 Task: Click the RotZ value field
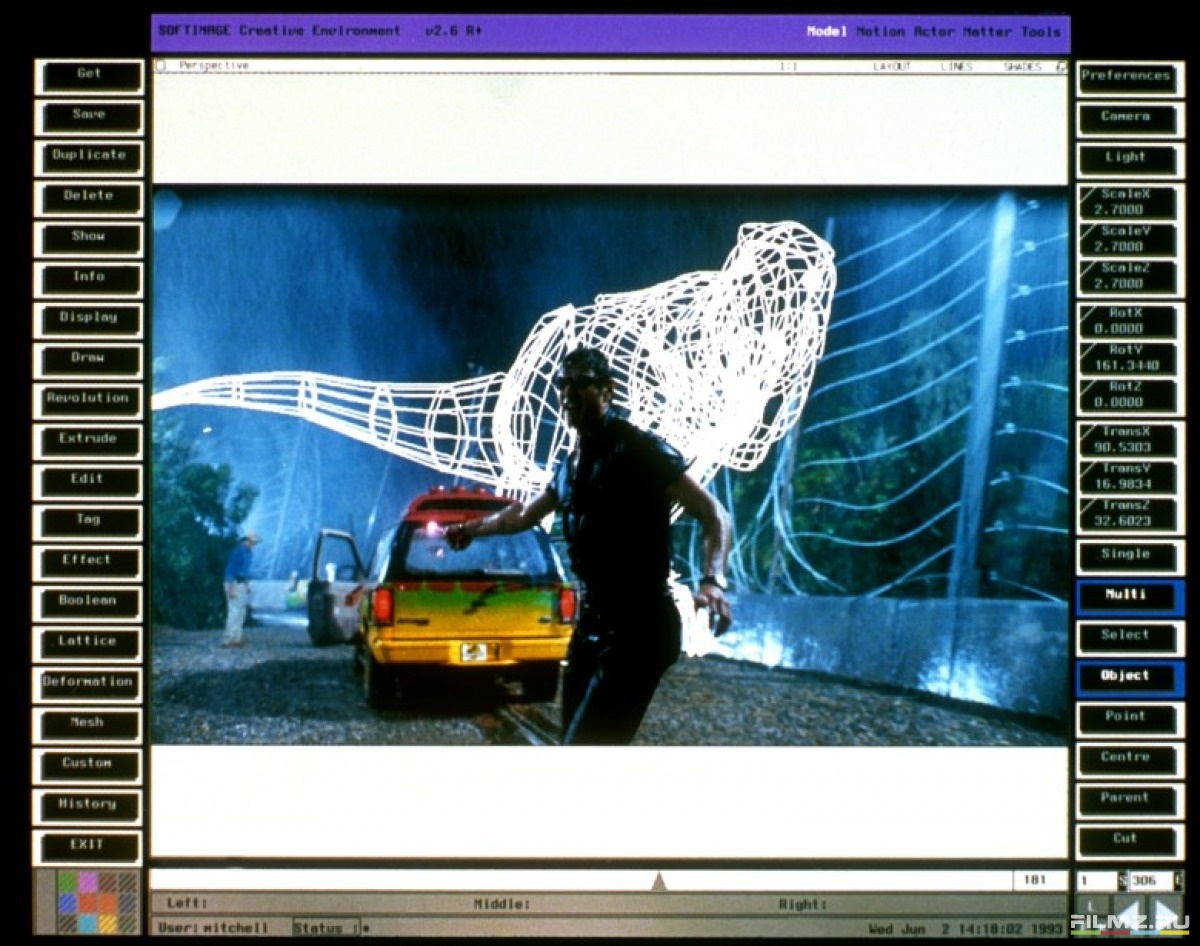[1130, 395]
